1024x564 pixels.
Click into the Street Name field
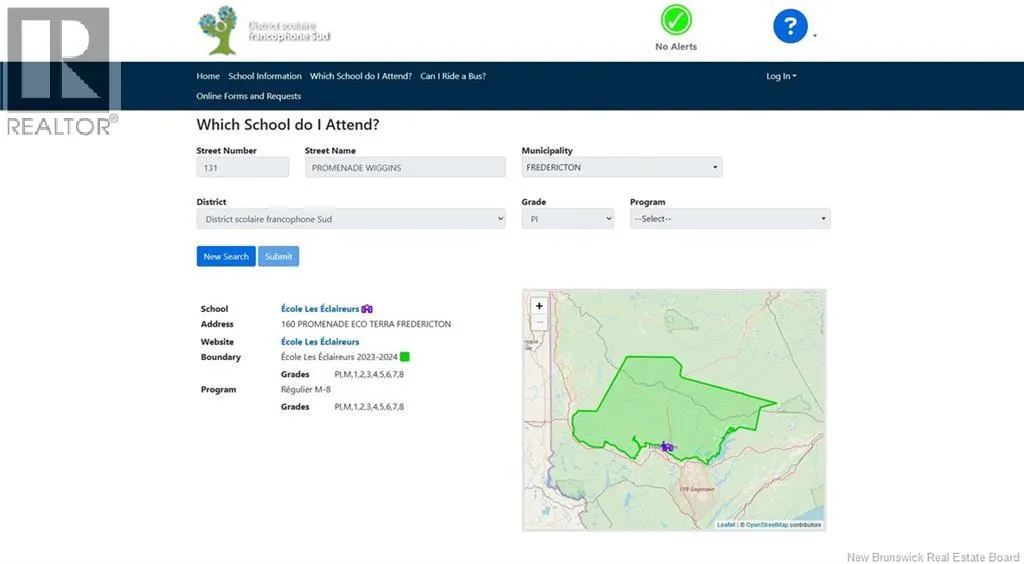pos(405,168)
